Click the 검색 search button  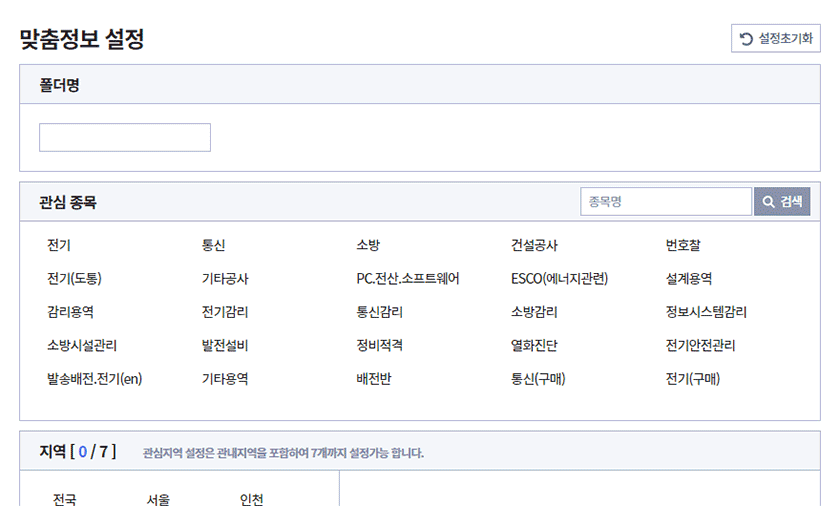coord(782,201)
